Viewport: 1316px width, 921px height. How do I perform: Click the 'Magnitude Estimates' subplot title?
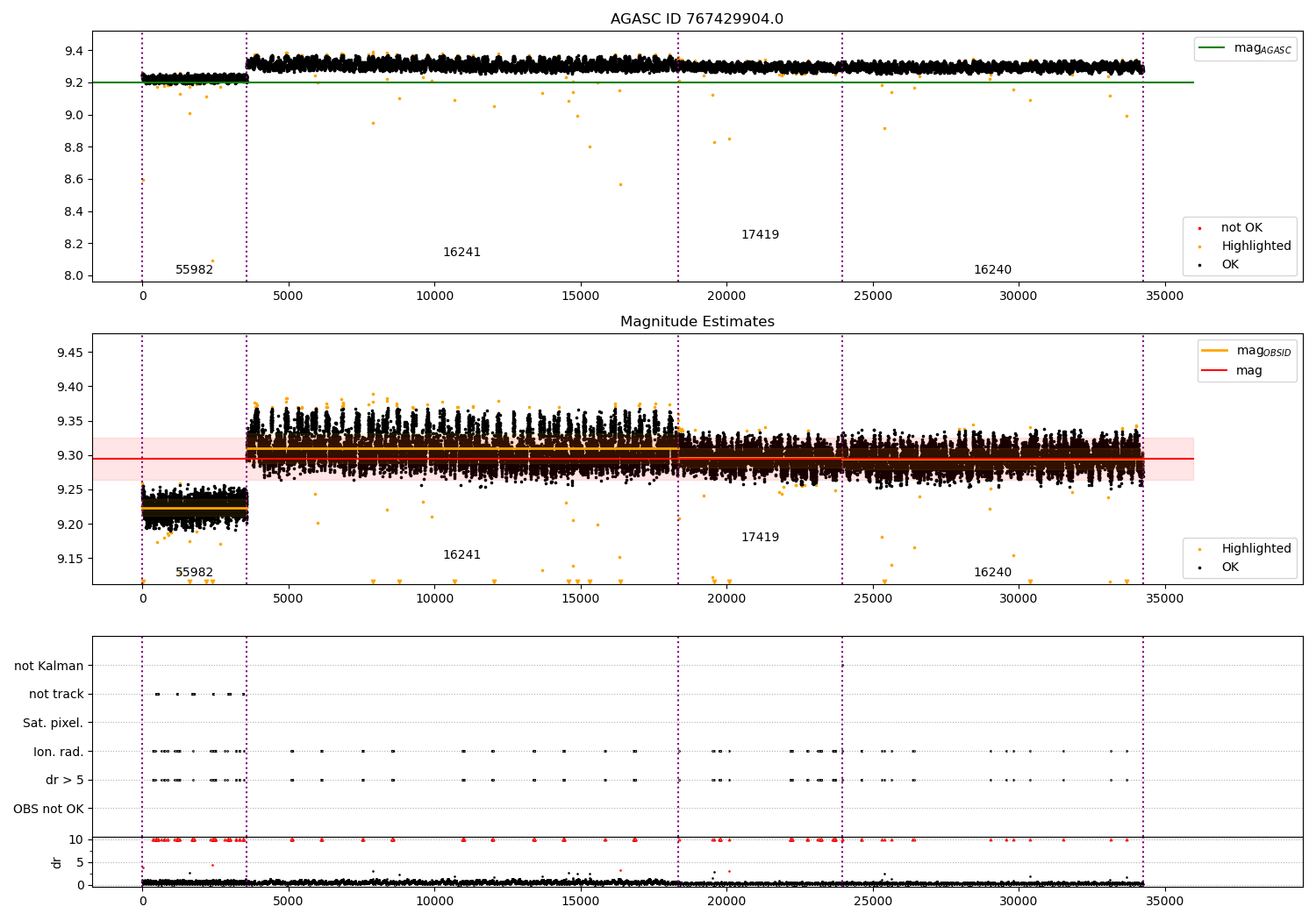click(x=697, y=322)
